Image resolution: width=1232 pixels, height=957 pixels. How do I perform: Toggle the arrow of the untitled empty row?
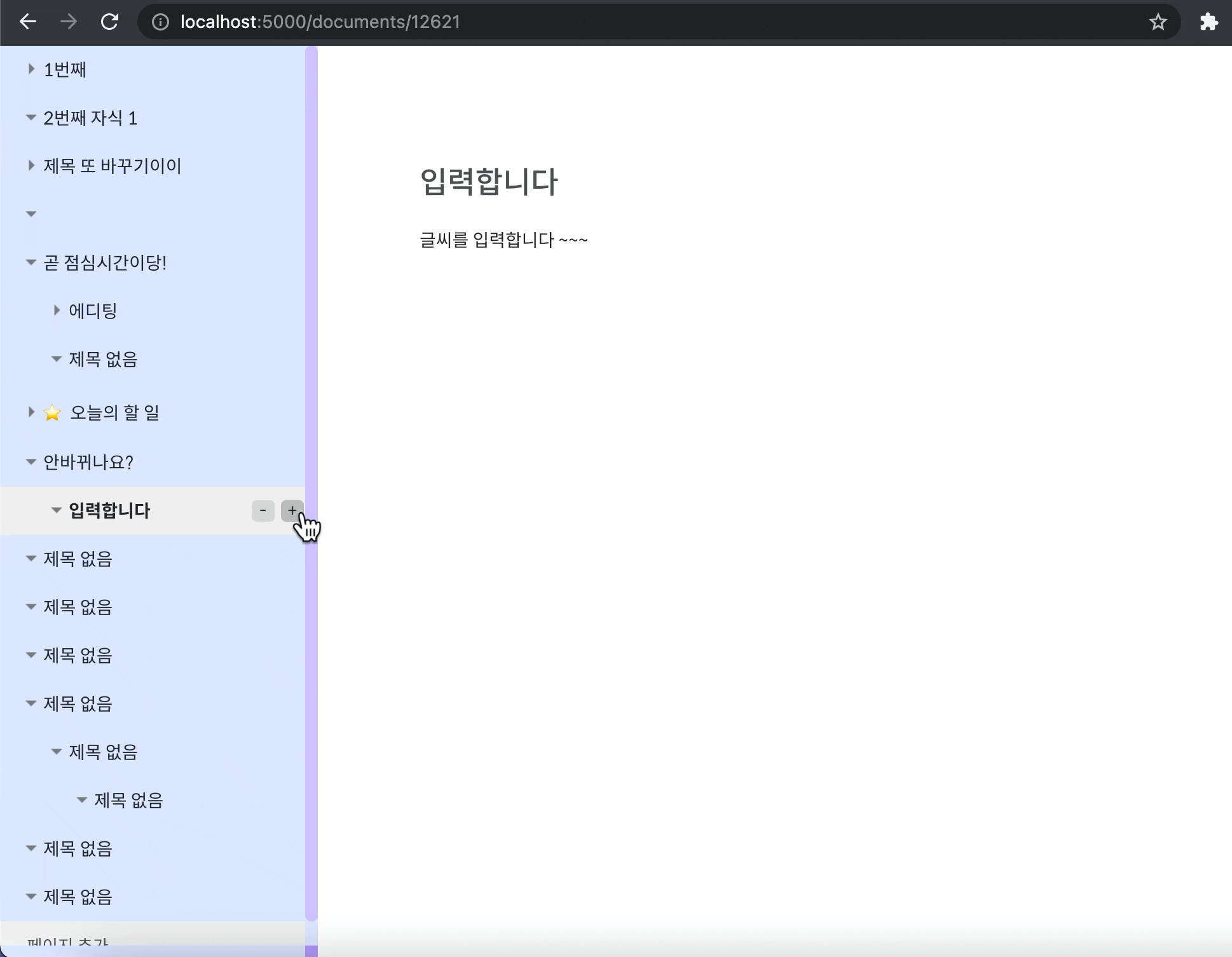pyautogui.click(x=31, y=214)
